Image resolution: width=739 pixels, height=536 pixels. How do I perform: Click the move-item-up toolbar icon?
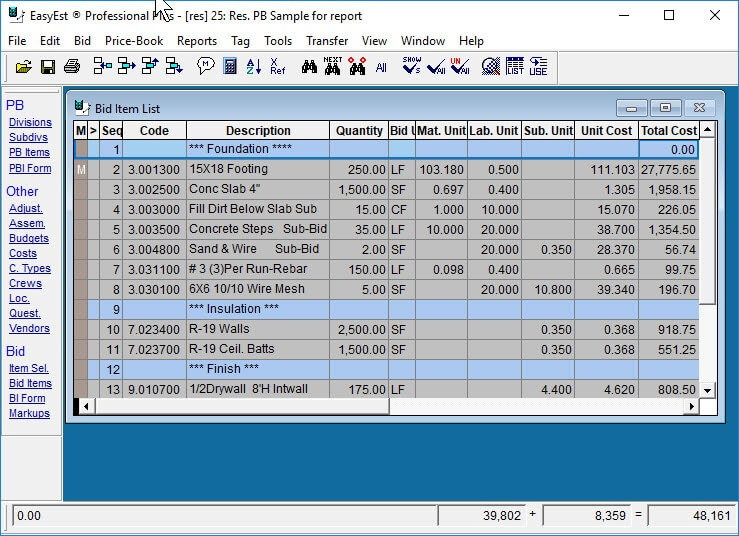pyautogui.click(x=150, y=66)
